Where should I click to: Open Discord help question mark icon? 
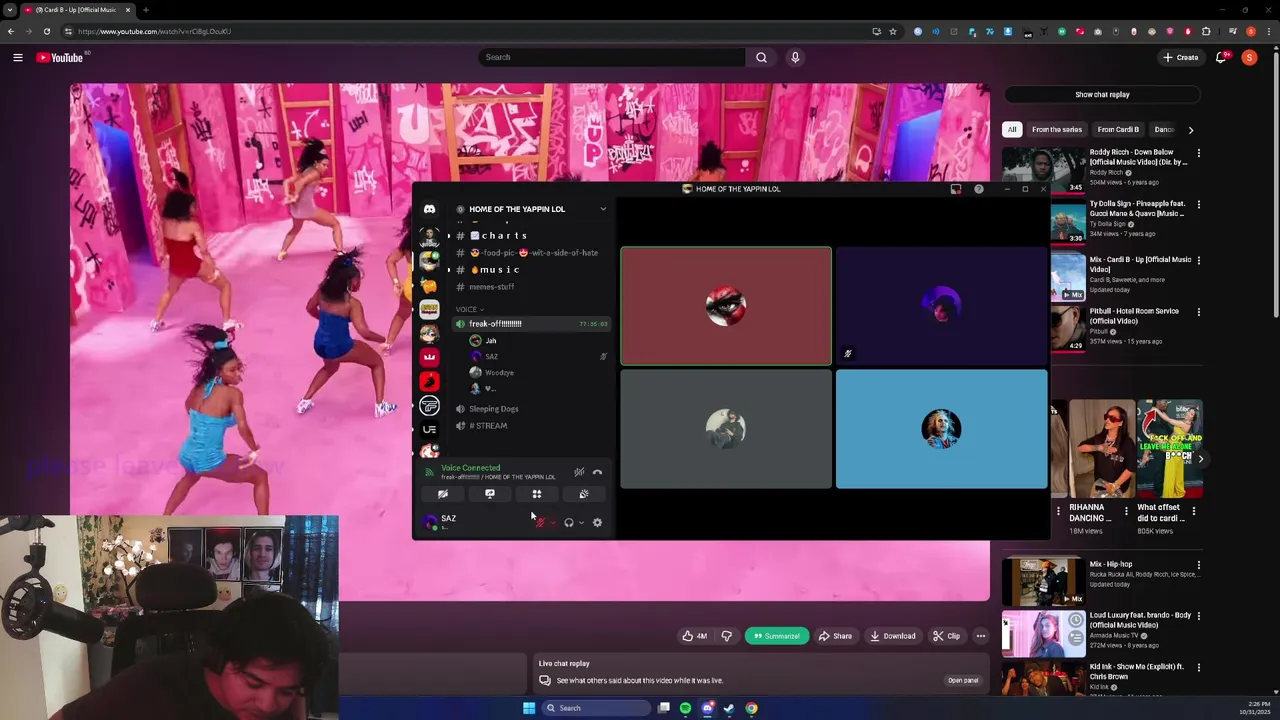coord(979,189)
